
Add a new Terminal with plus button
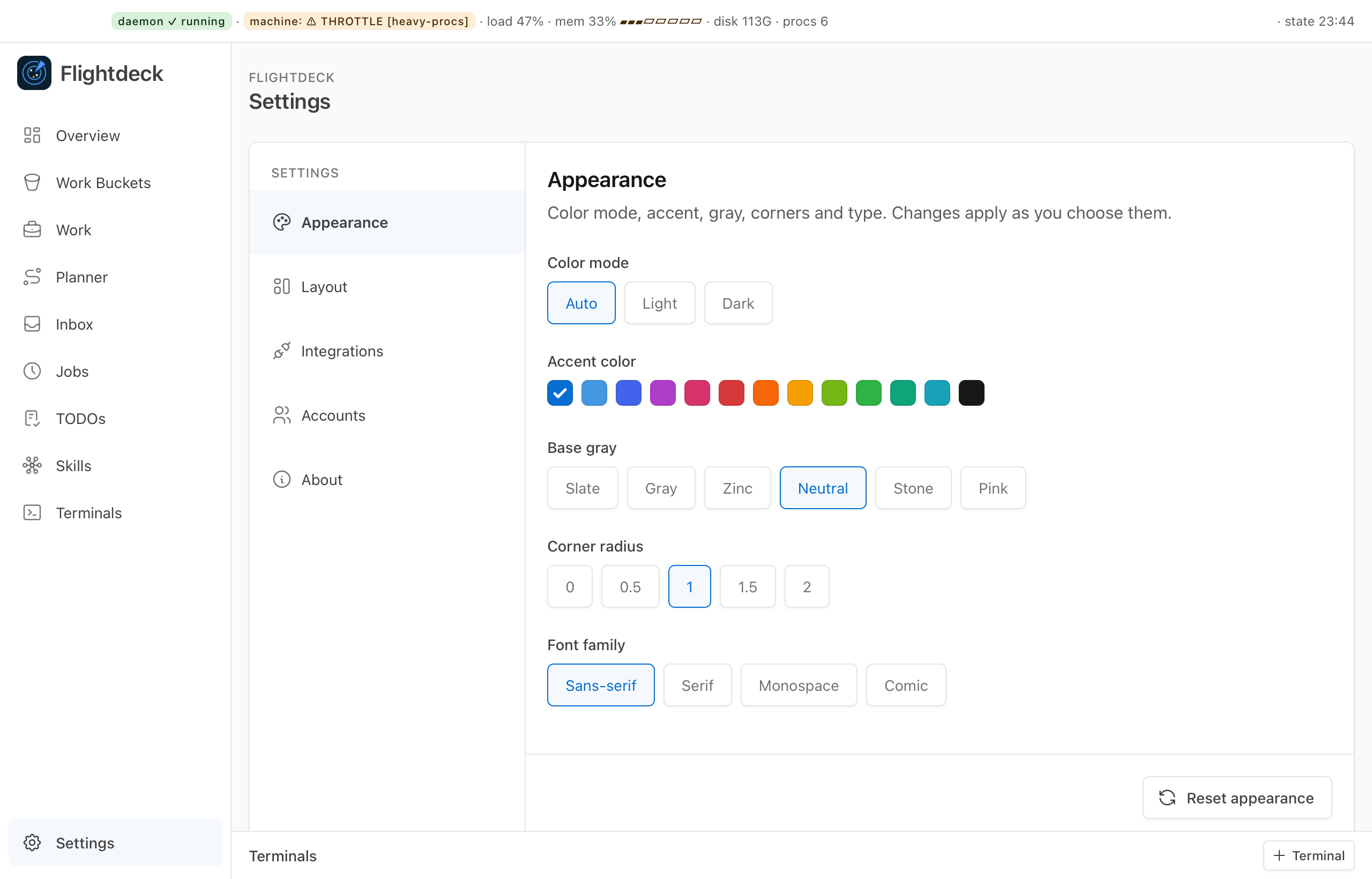pos(1309,855)
